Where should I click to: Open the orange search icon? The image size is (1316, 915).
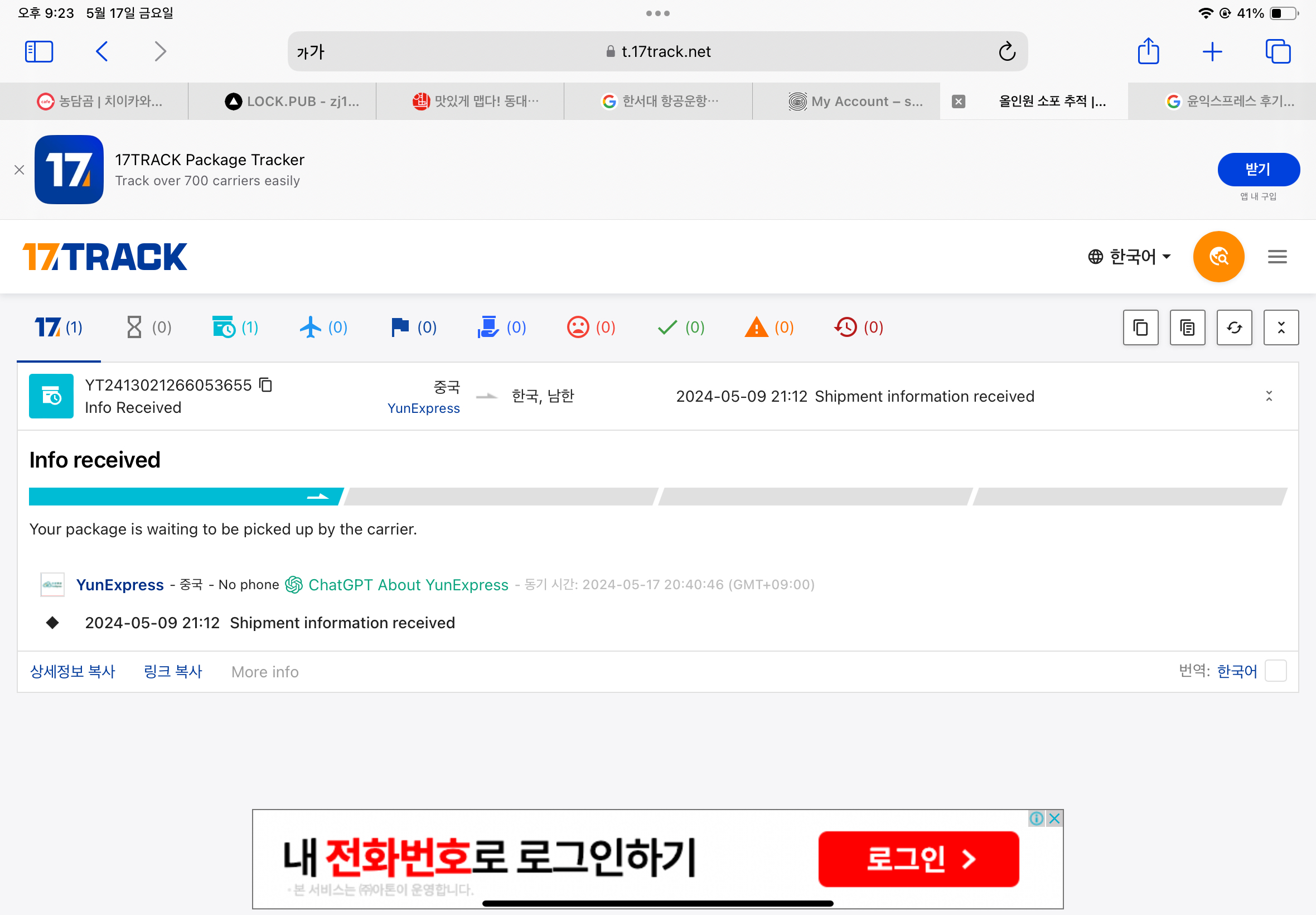click(x=1217, y=256)
